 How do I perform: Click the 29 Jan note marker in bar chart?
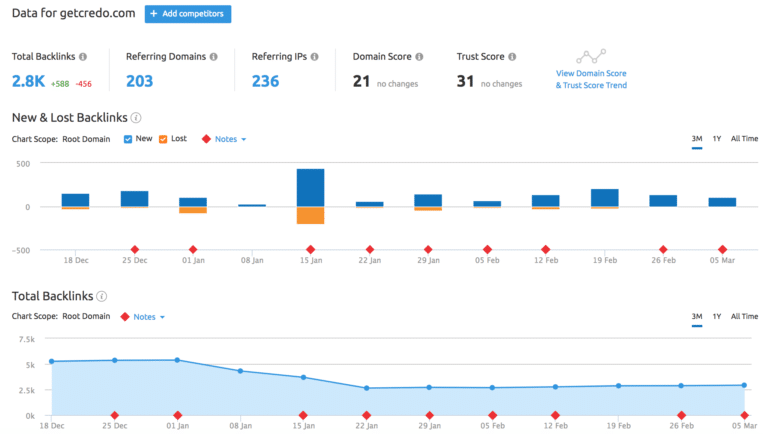pos(428,250)
